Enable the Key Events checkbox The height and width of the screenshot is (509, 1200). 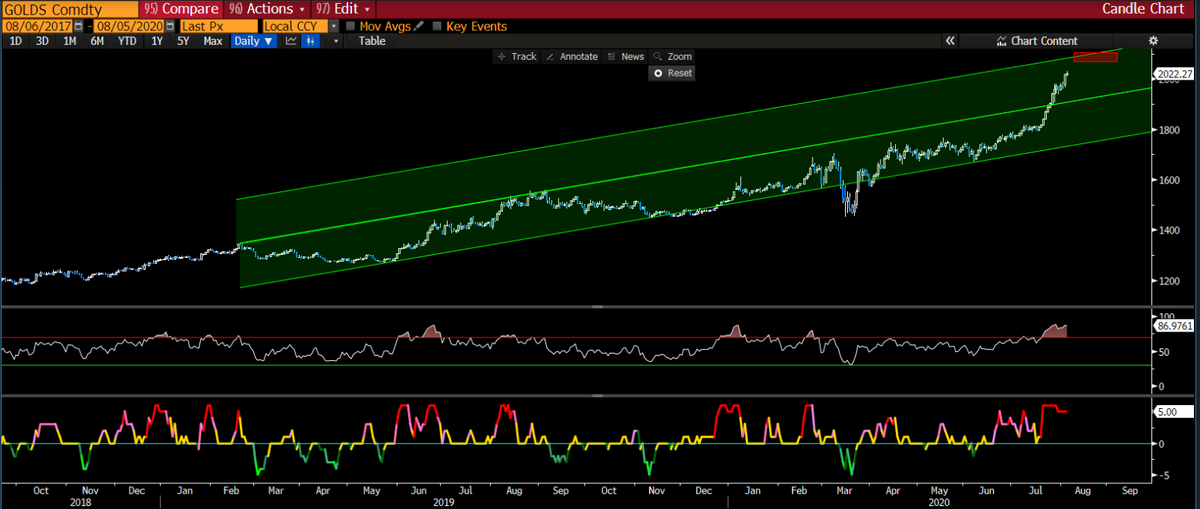[x=437, y=26]
